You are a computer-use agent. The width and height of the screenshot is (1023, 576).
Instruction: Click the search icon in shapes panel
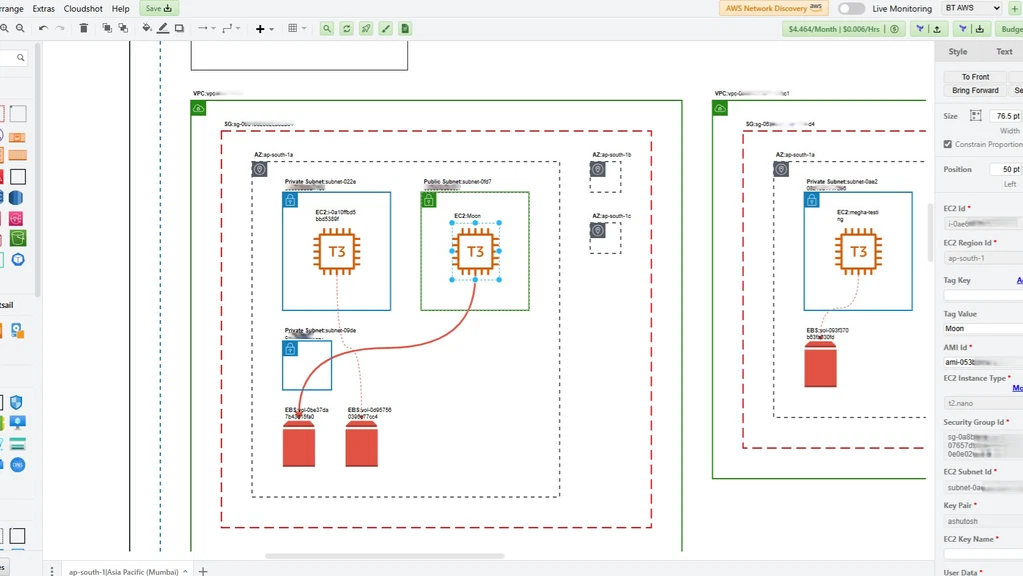tap(20, 57)
